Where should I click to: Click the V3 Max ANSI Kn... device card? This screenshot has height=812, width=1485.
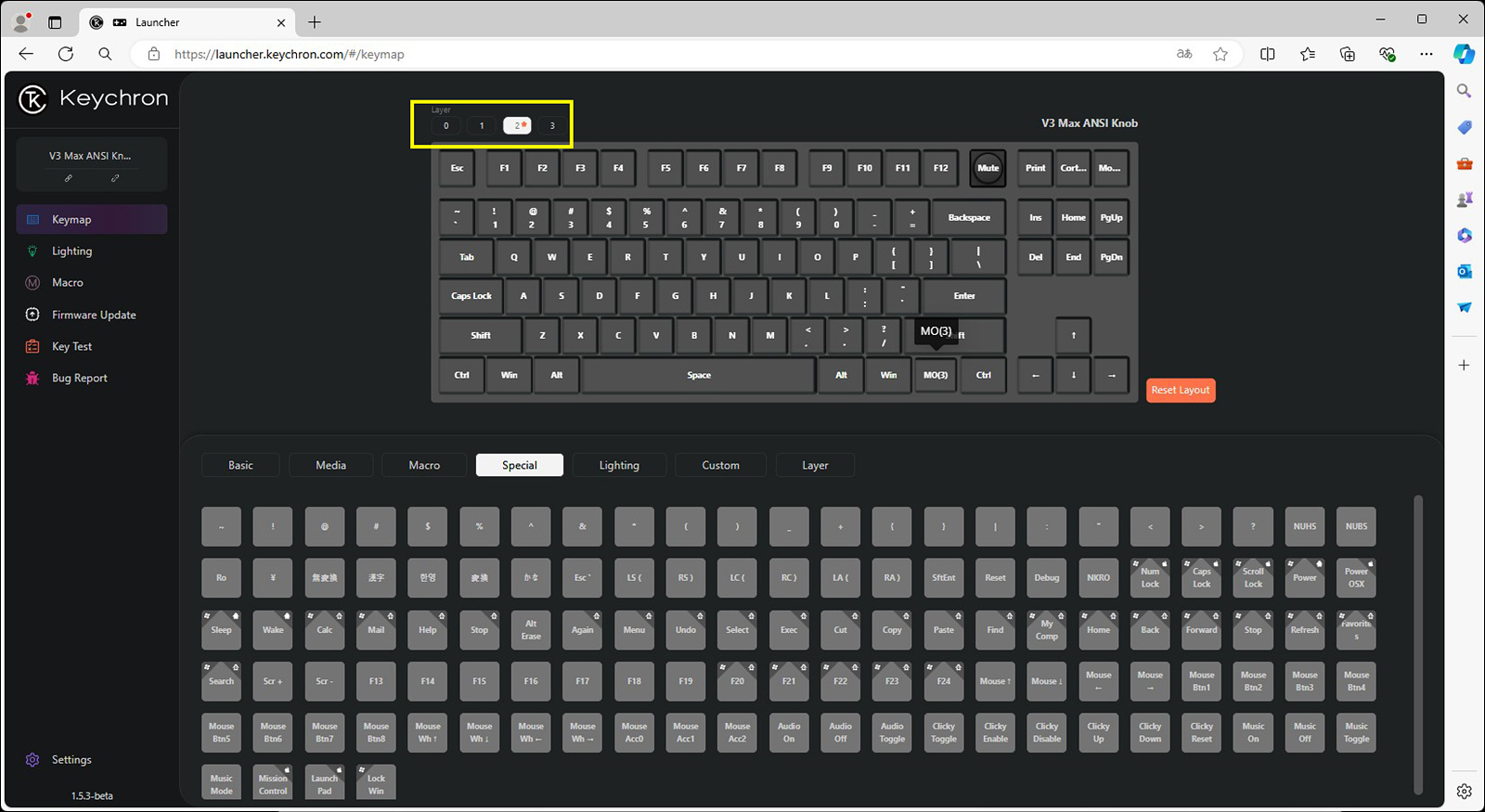[x=91, y=164]
